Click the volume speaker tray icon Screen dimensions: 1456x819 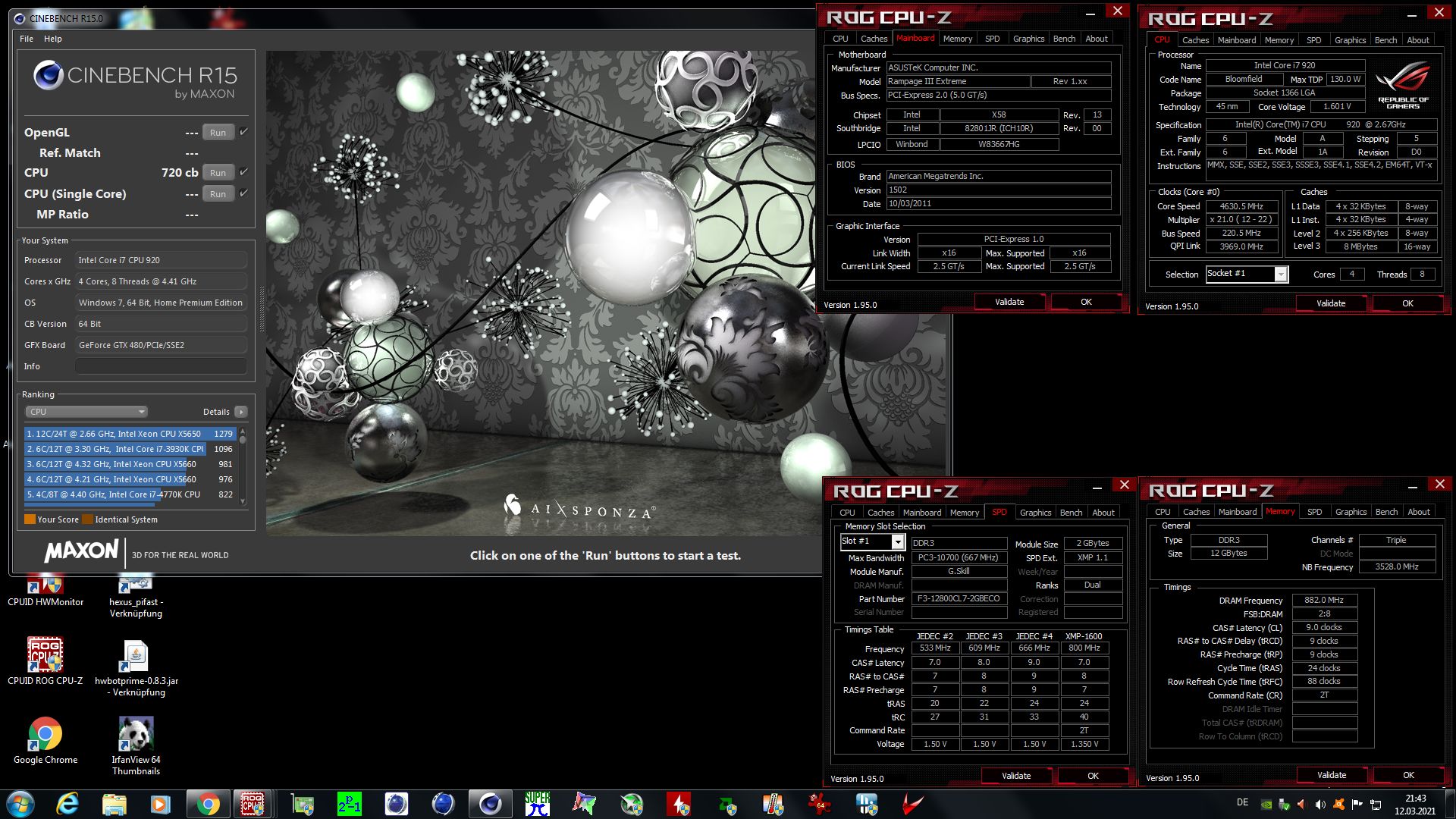tap(1320, 804)
